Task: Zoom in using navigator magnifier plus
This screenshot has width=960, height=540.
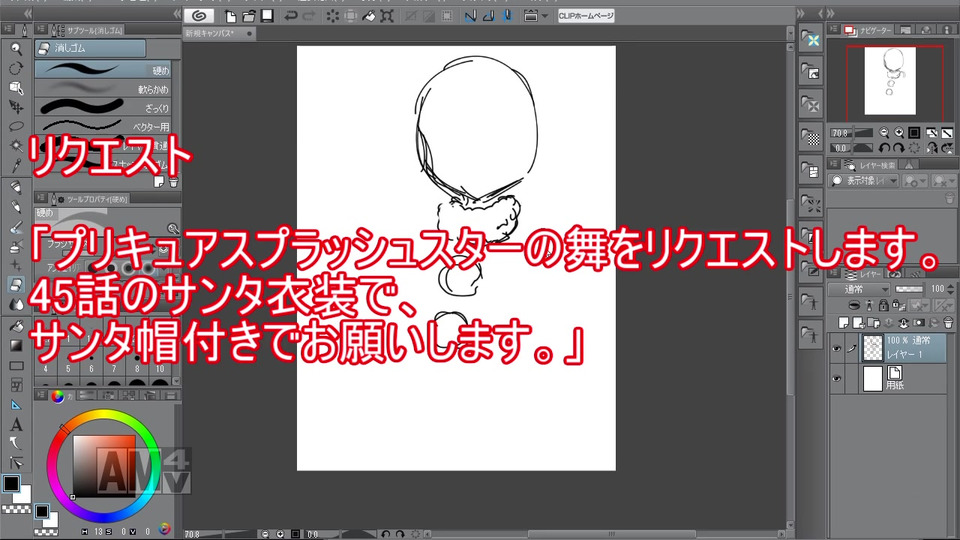Action: [899, 132]
